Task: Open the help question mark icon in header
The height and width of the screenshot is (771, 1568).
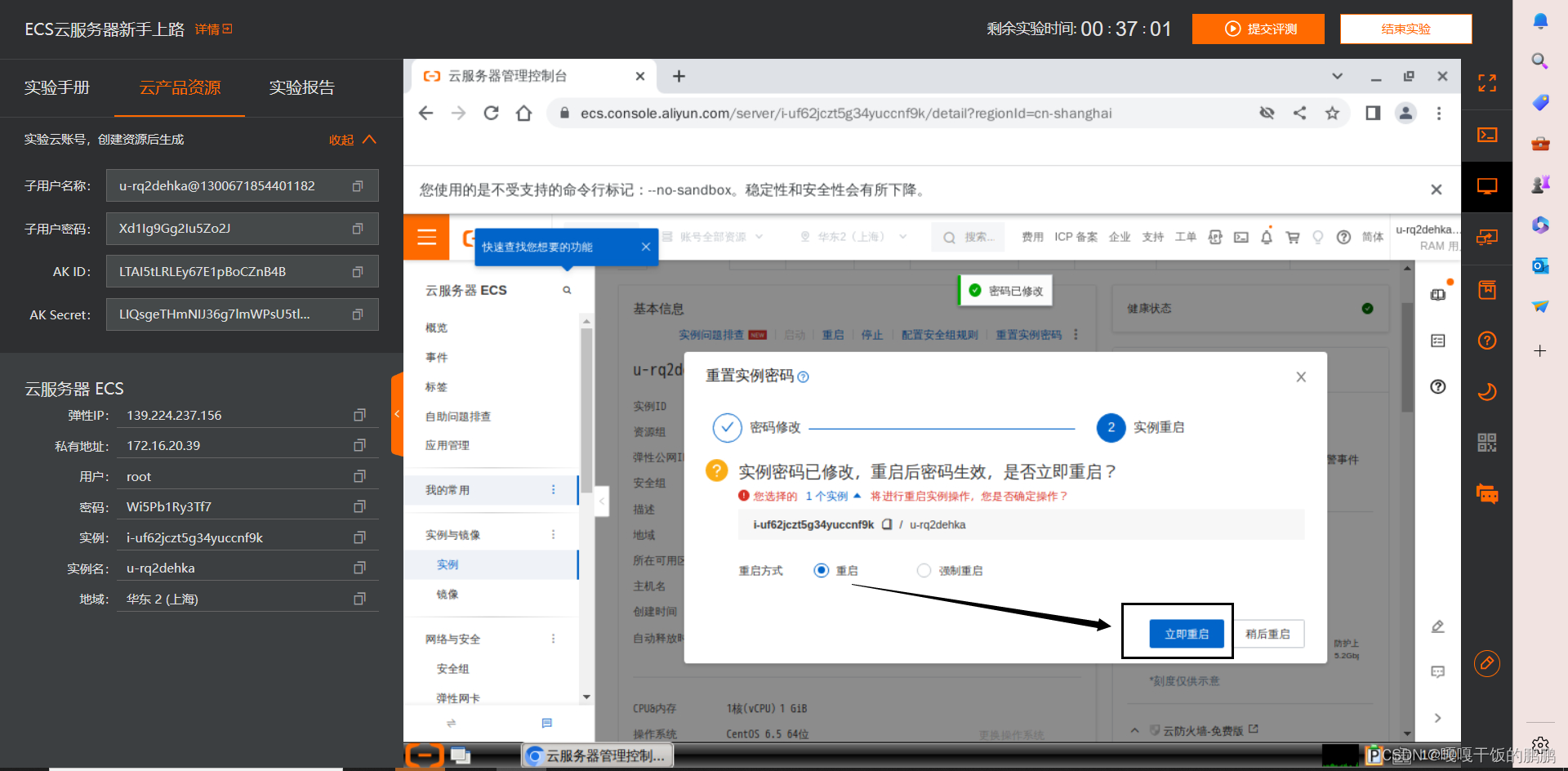Action: [1343, 237]
